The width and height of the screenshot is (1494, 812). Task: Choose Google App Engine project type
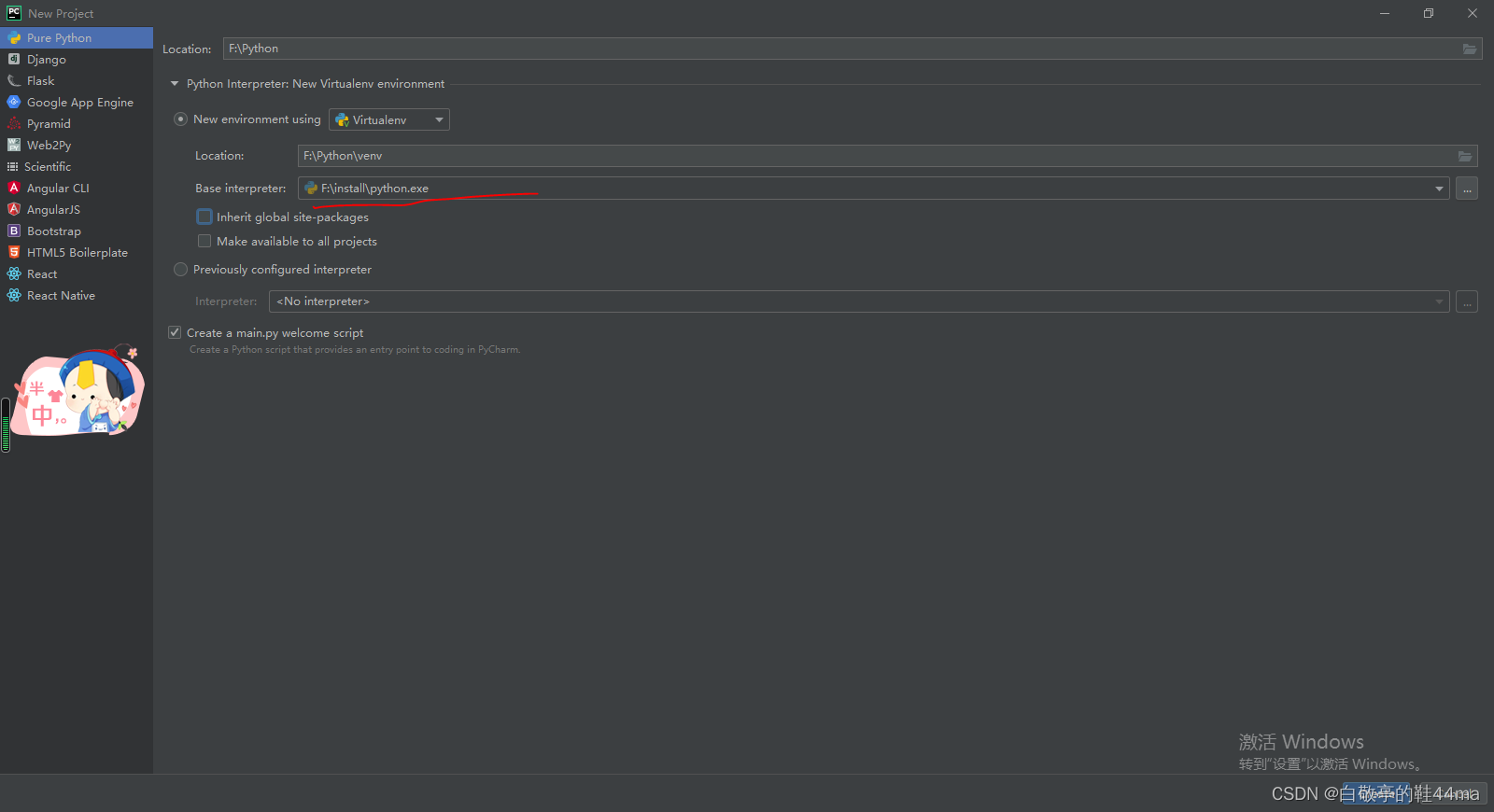click(77, 103)
